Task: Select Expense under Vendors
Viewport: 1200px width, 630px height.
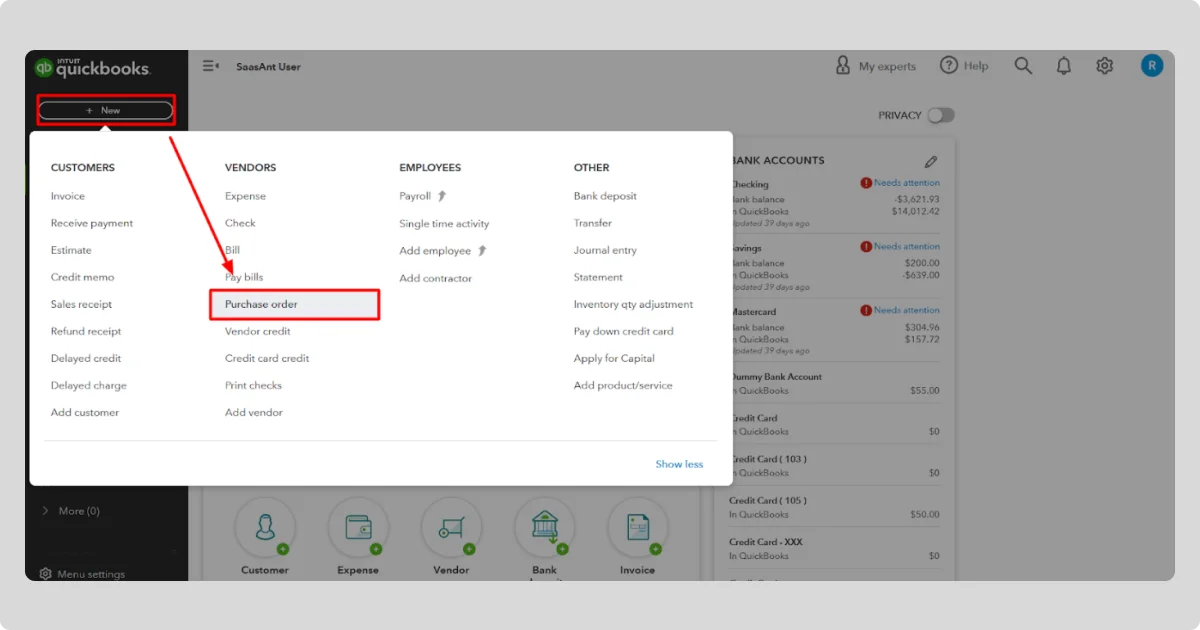Action: point(245,196)
